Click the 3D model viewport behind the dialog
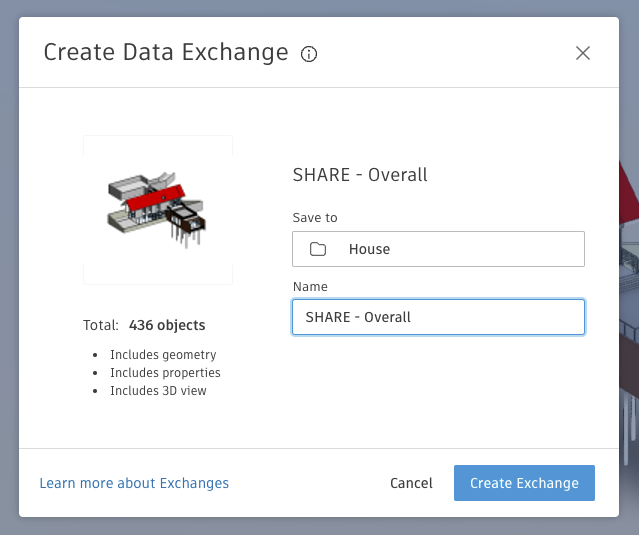Image resolution: width=639 pixels, height=535 pixels. tap(628, 300)
